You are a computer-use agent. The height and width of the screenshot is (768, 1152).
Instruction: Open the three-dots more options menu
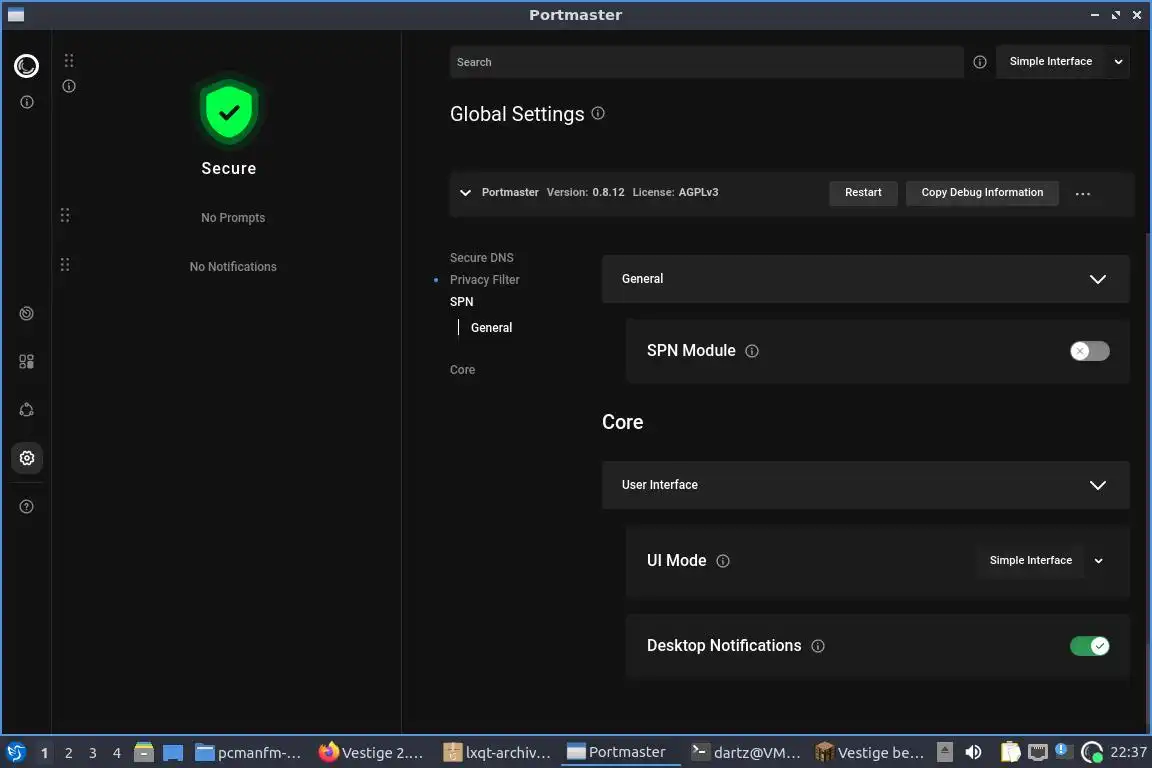1083,194
